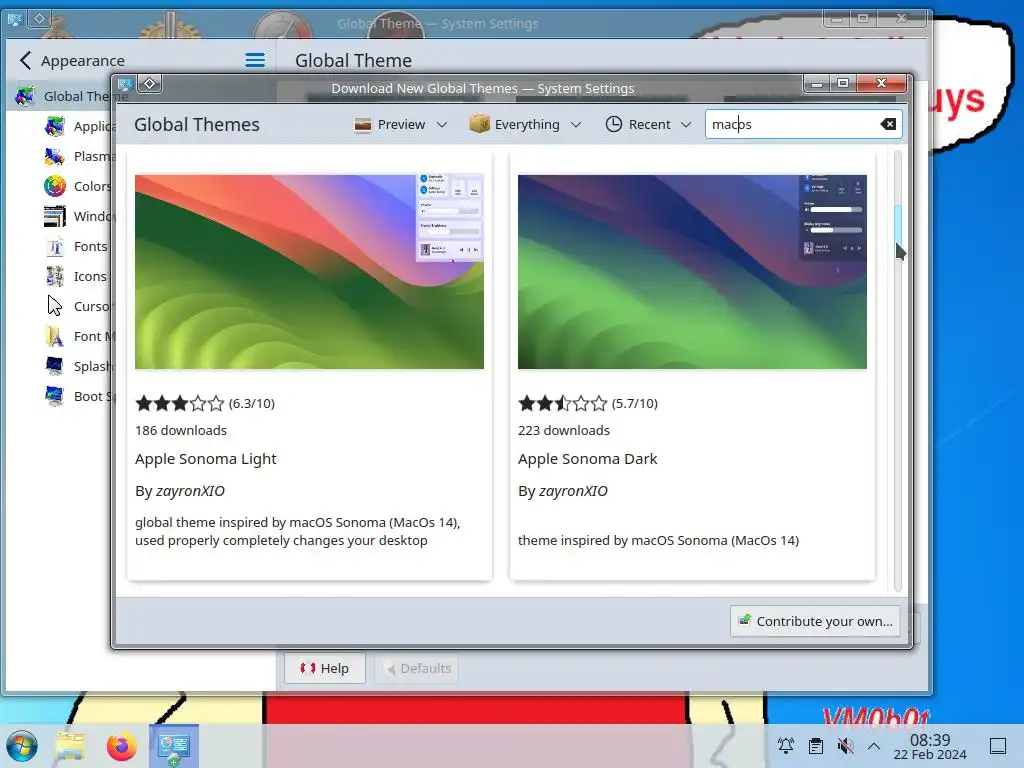The height and width of the screenshot is (768, 1024).
Task: Click the '223 downloads' text
Action: (x=564, y=430)
